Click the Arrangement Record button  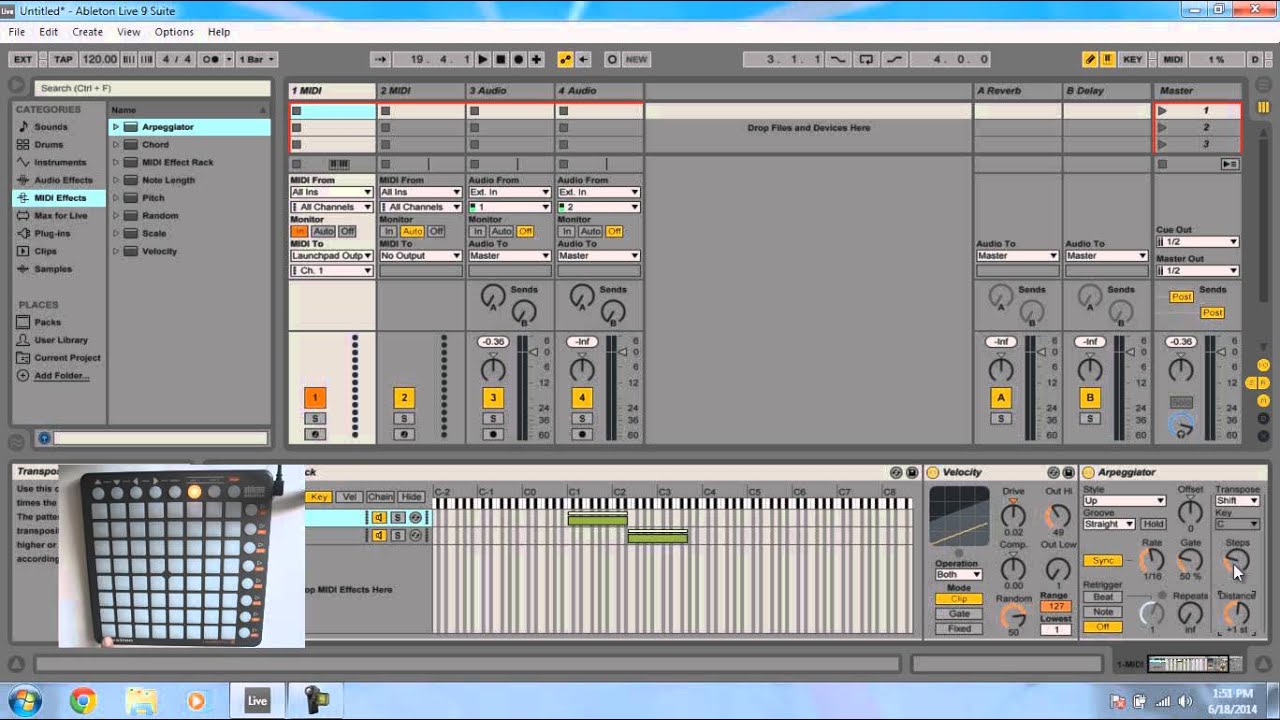(x=518, y=59)
